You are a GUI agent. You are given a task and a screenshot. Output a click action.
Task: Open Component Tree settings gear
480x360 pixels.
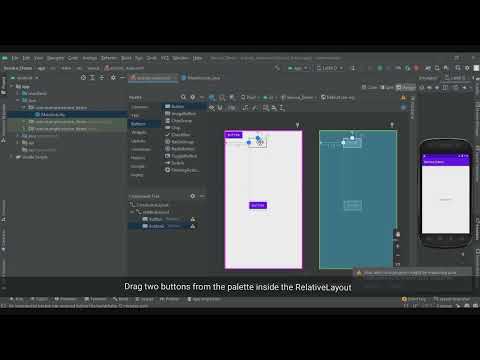192,196
